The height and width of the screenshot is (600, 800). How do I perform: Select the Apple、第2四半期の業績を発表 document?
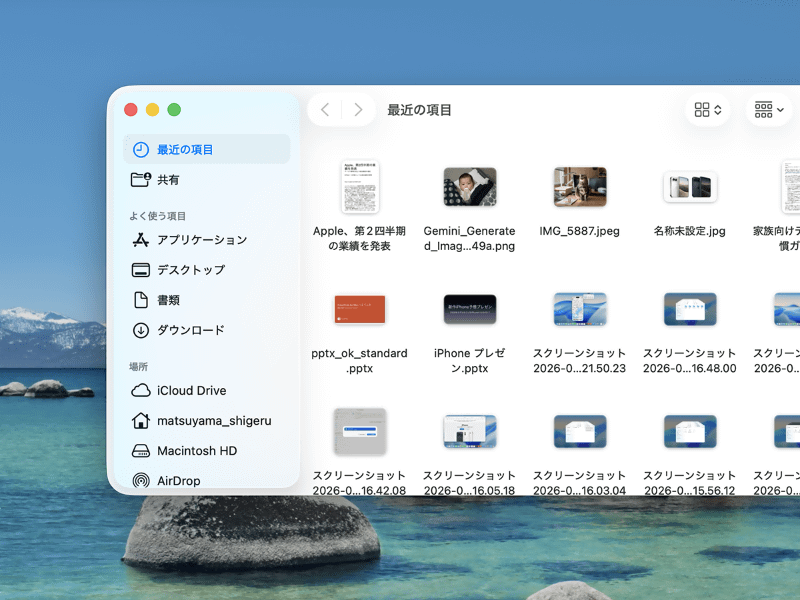click(360, 187)
